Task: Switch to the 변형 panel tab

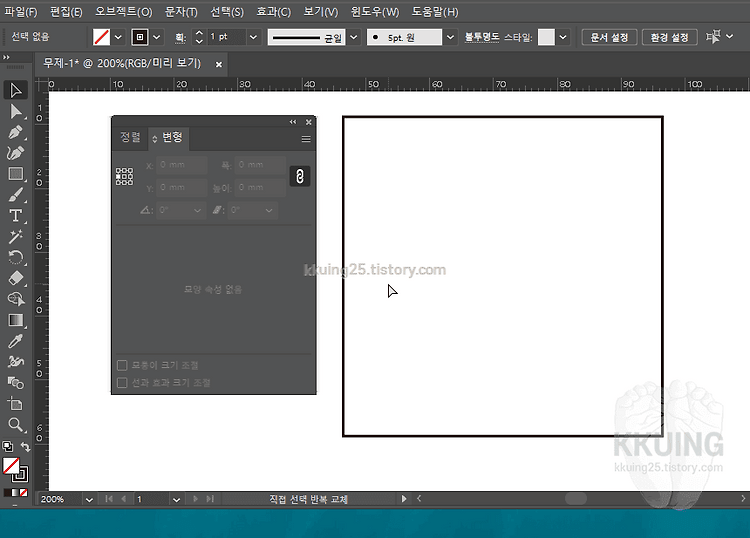Action: [x=169, y=138]
